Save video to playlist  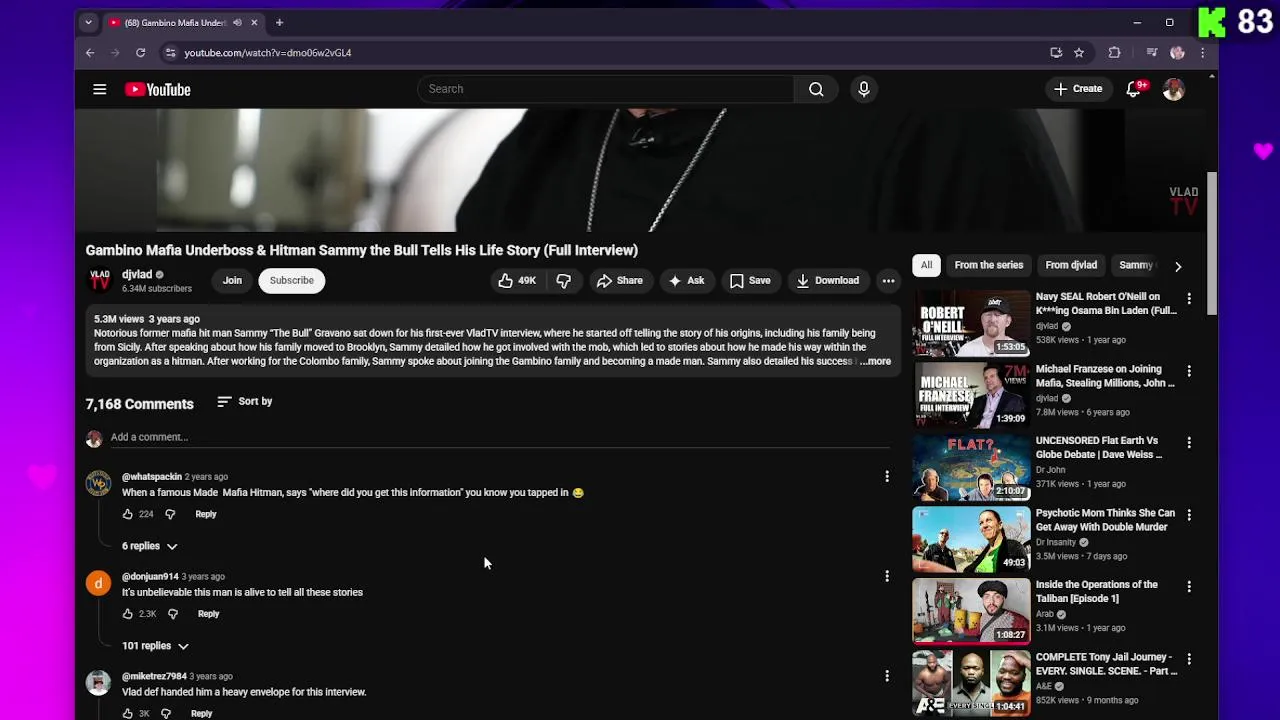(750, 281)
